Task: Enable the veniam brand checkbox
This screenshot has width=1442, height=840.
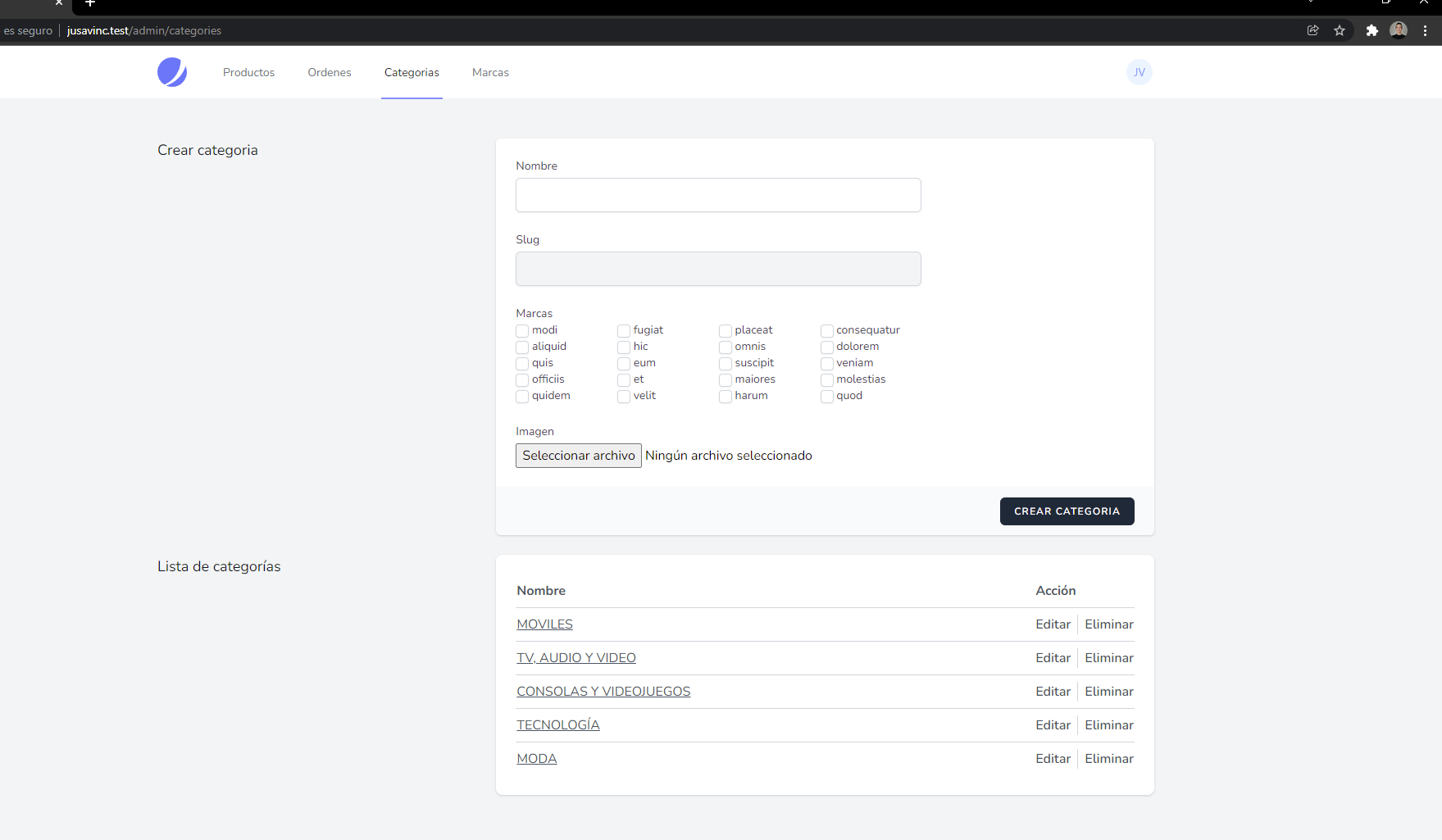Action: coord(826,363)
